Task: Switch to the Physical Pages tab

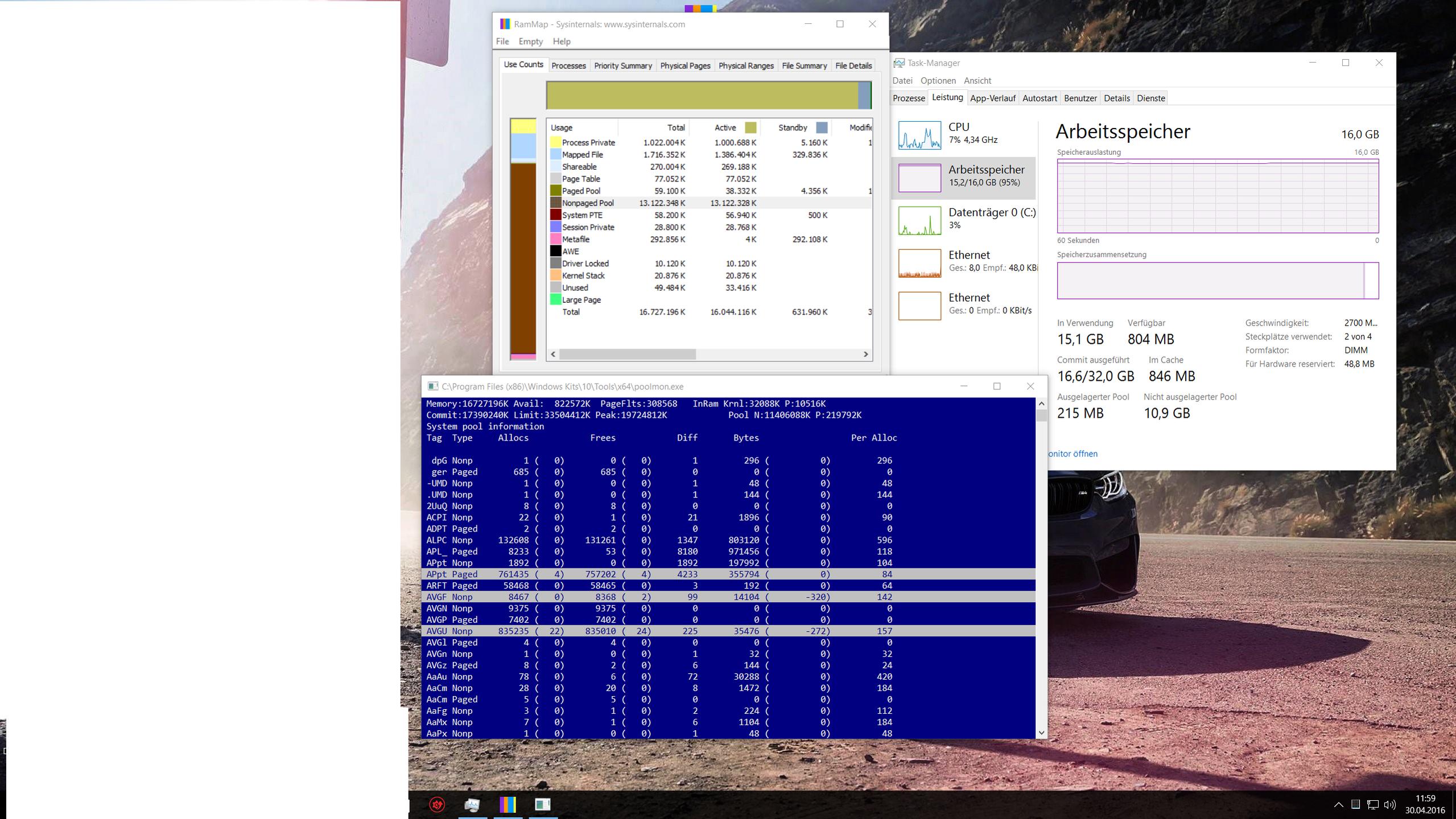Action: point(684,65)
